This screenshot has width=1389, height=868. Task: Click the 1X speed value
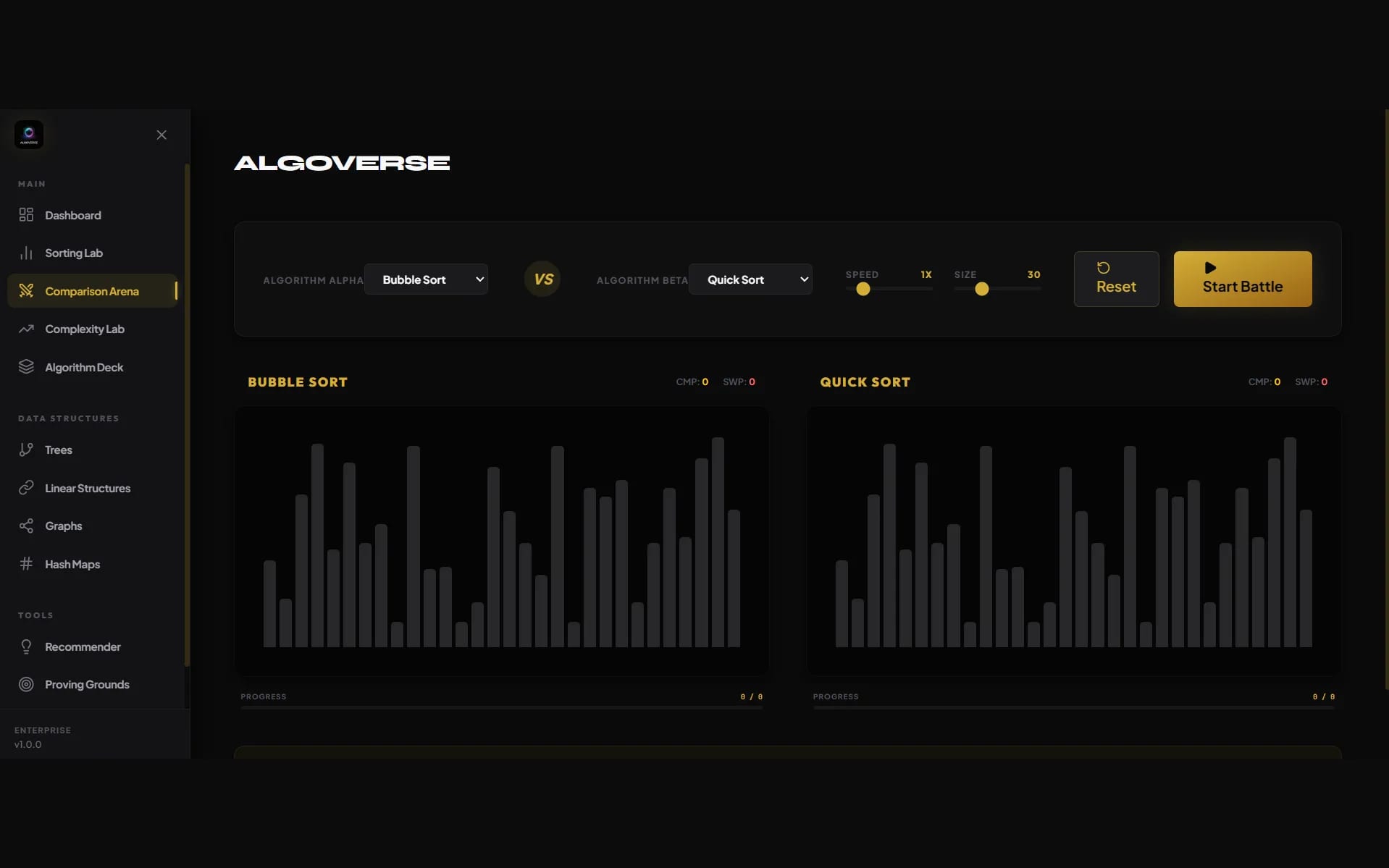[926, 274]
